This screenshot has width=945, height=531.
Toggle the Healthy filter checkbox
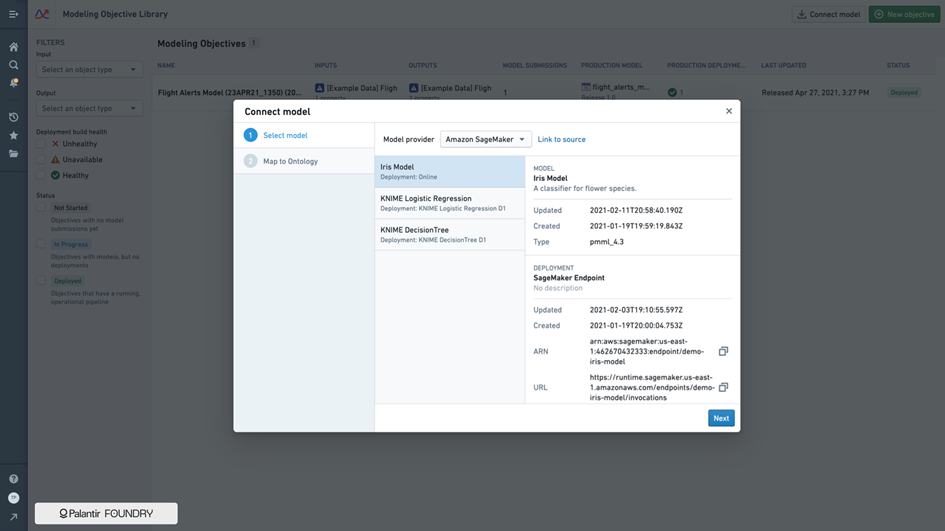[x=41, y=175]
